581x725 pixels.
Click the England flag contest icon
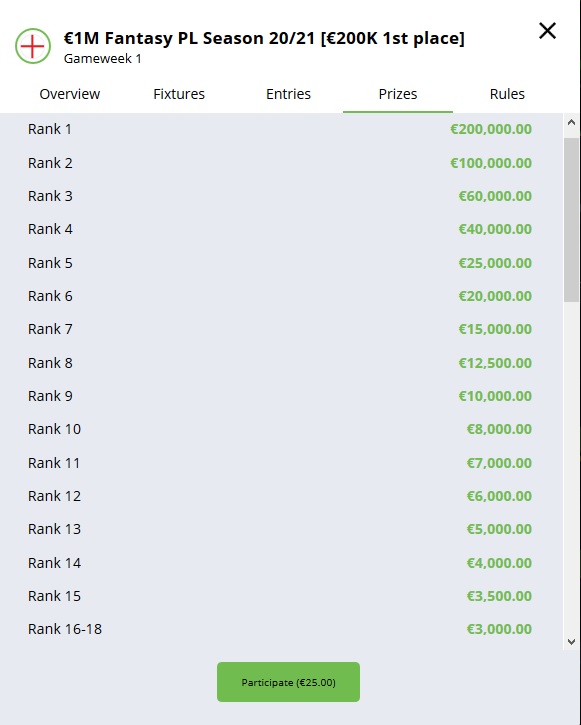[x=33, y=46]
